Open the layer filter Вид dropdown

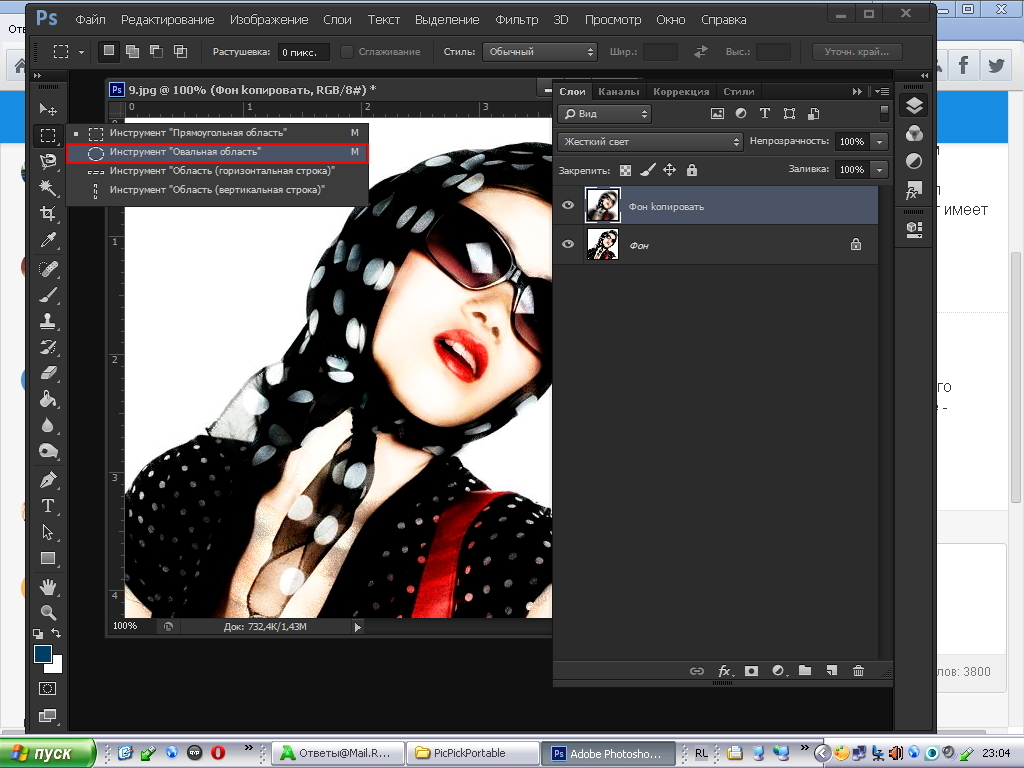pyautogui.click(x=605, y=114)
